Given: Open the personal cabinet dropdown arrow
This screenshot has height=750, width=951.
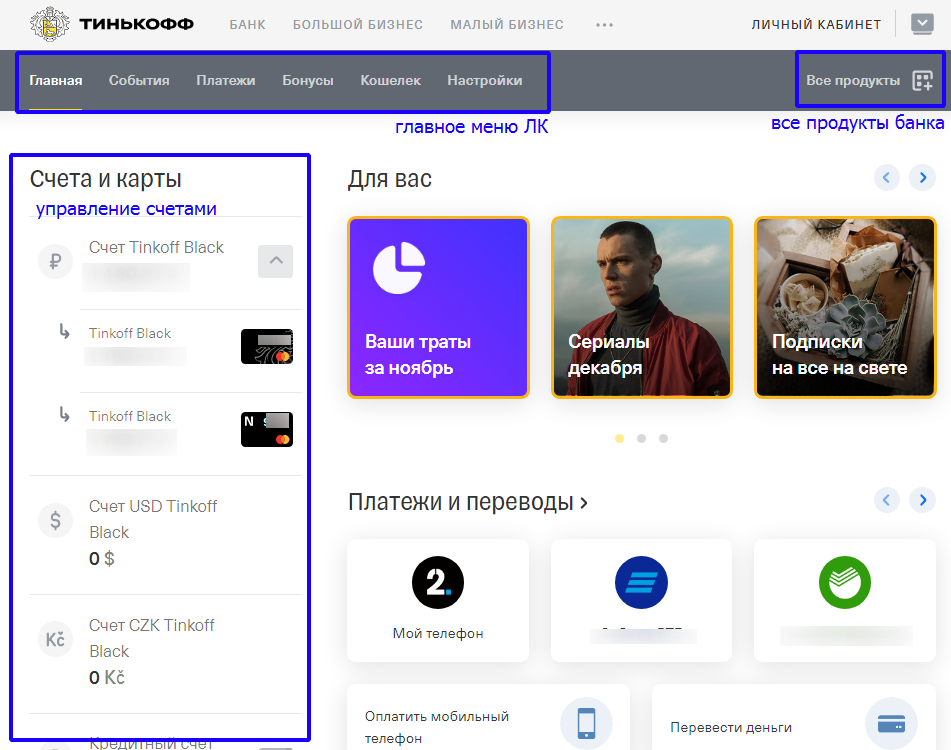Looking at the screenshot, I should point(922,24).
